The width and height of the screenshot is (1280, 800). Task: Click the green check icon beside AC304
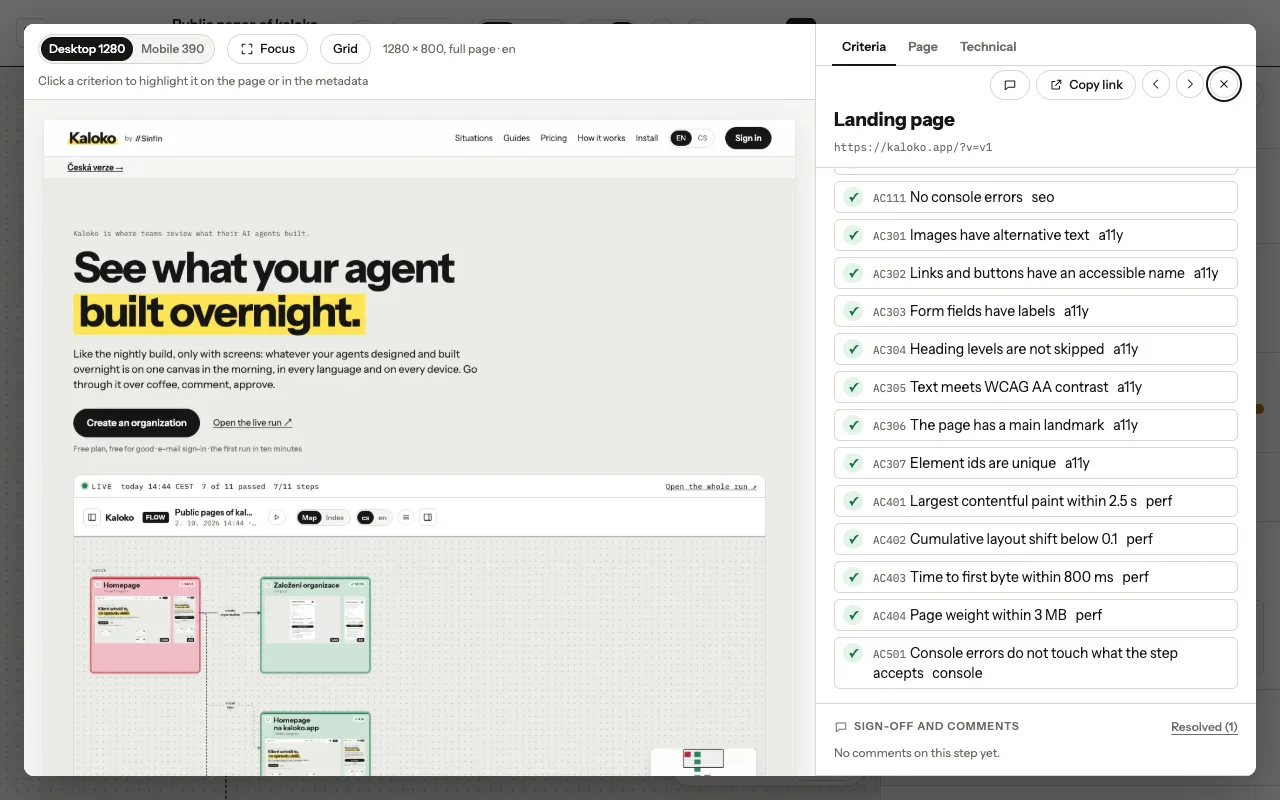[x=853, y=349]
